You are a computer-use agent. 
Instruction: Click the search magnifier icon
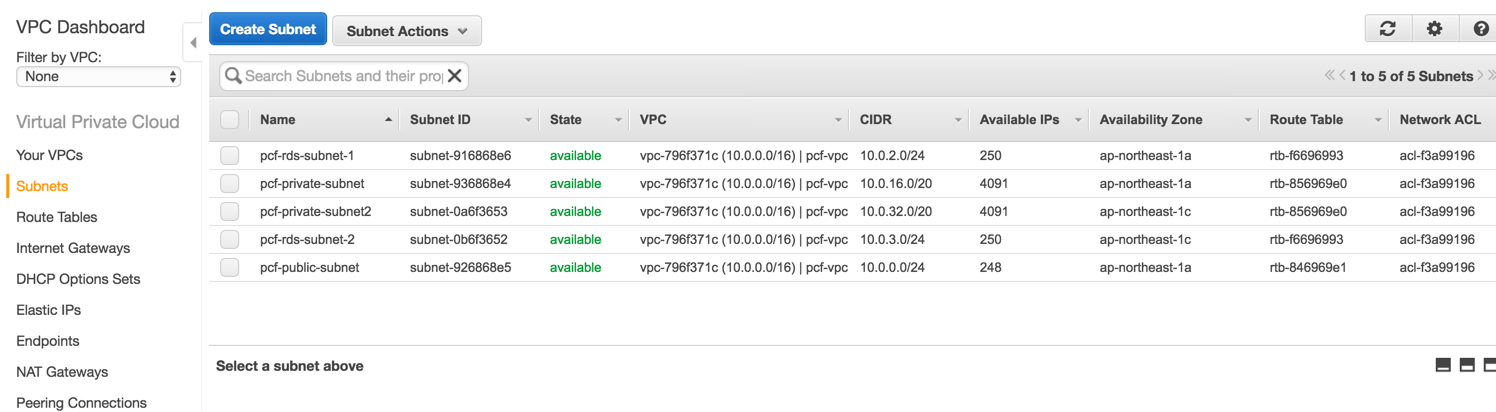click(x=234, y=76)
